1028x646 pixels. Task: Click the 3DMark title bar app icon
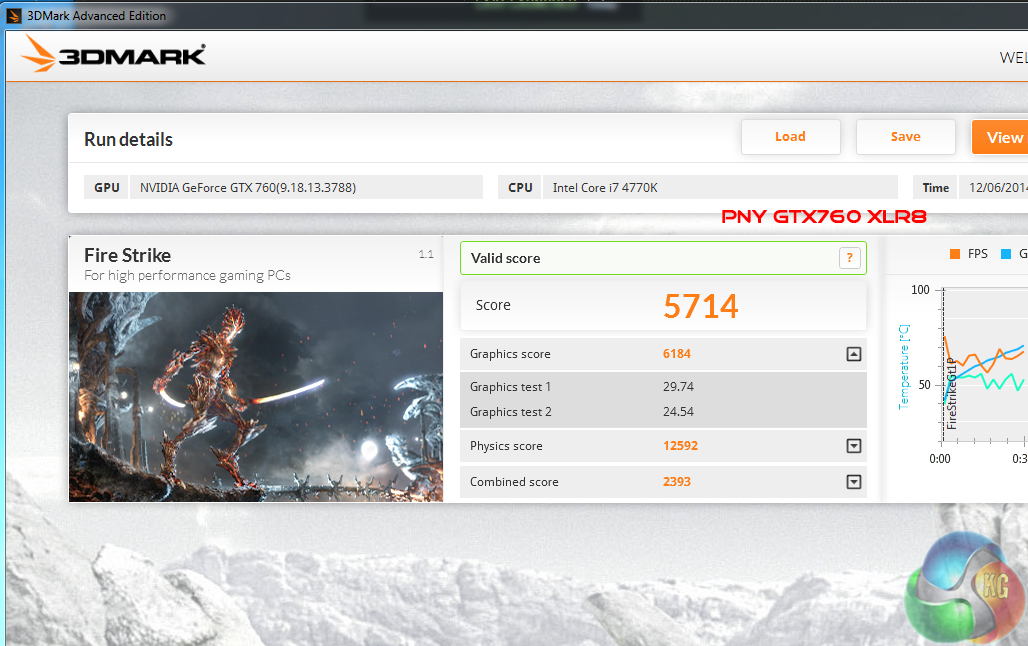[x=14, y=15]
